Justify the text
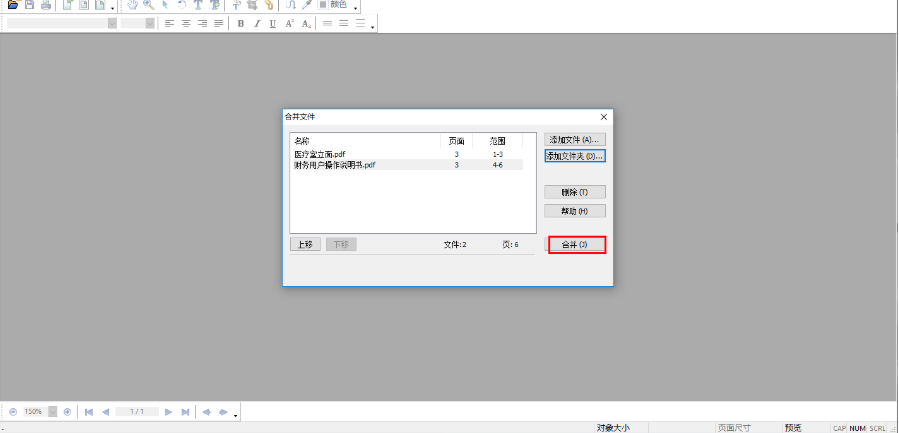Viewport: 899px width, 433px height. (218, 24)
